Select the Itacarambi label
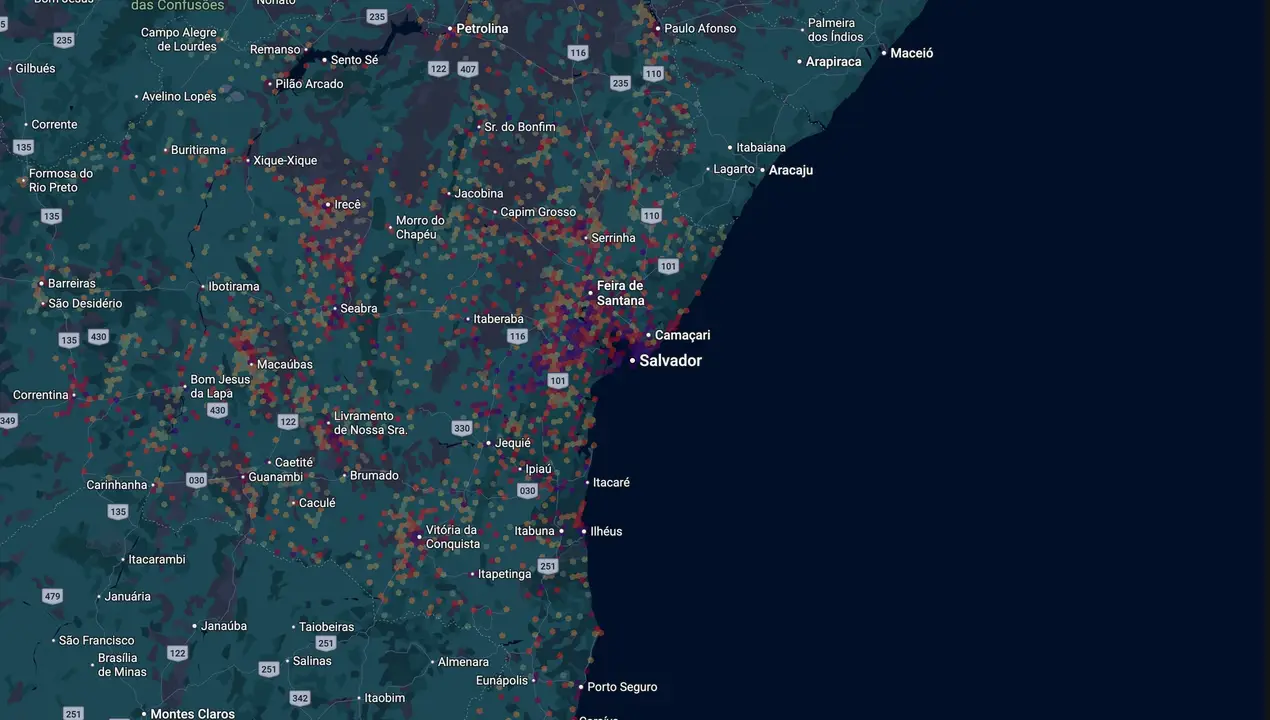Screen dimensions: 1270x720 pyautogui.click(x=157, y=560)
